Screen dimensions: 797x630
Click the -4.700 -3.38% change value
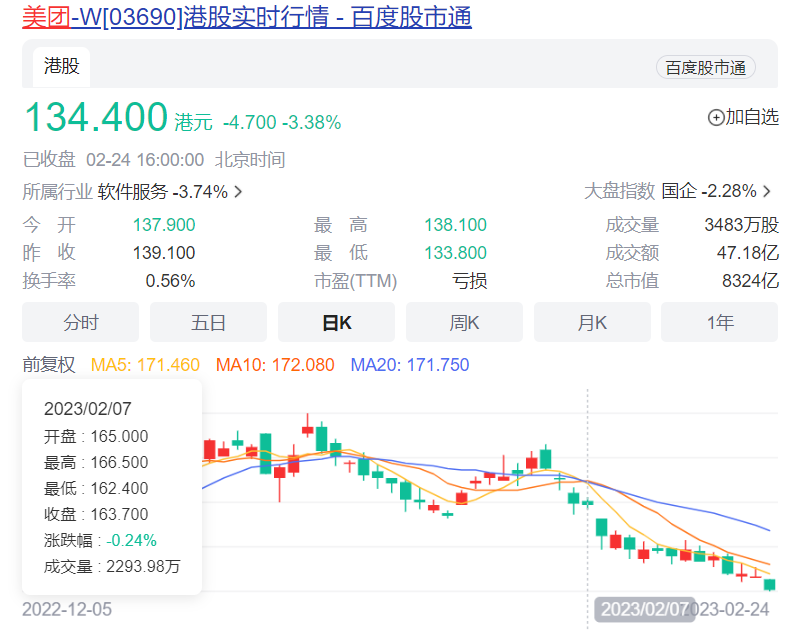tap(282, 122)
